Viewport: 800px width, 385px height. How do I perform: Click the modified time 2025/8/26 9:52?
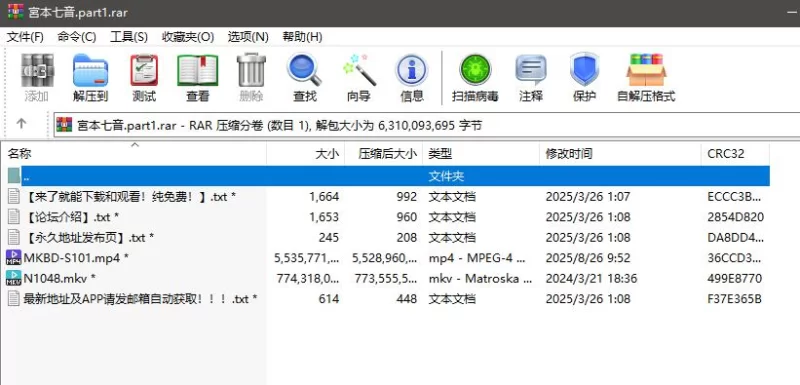(x=588, y=258)
